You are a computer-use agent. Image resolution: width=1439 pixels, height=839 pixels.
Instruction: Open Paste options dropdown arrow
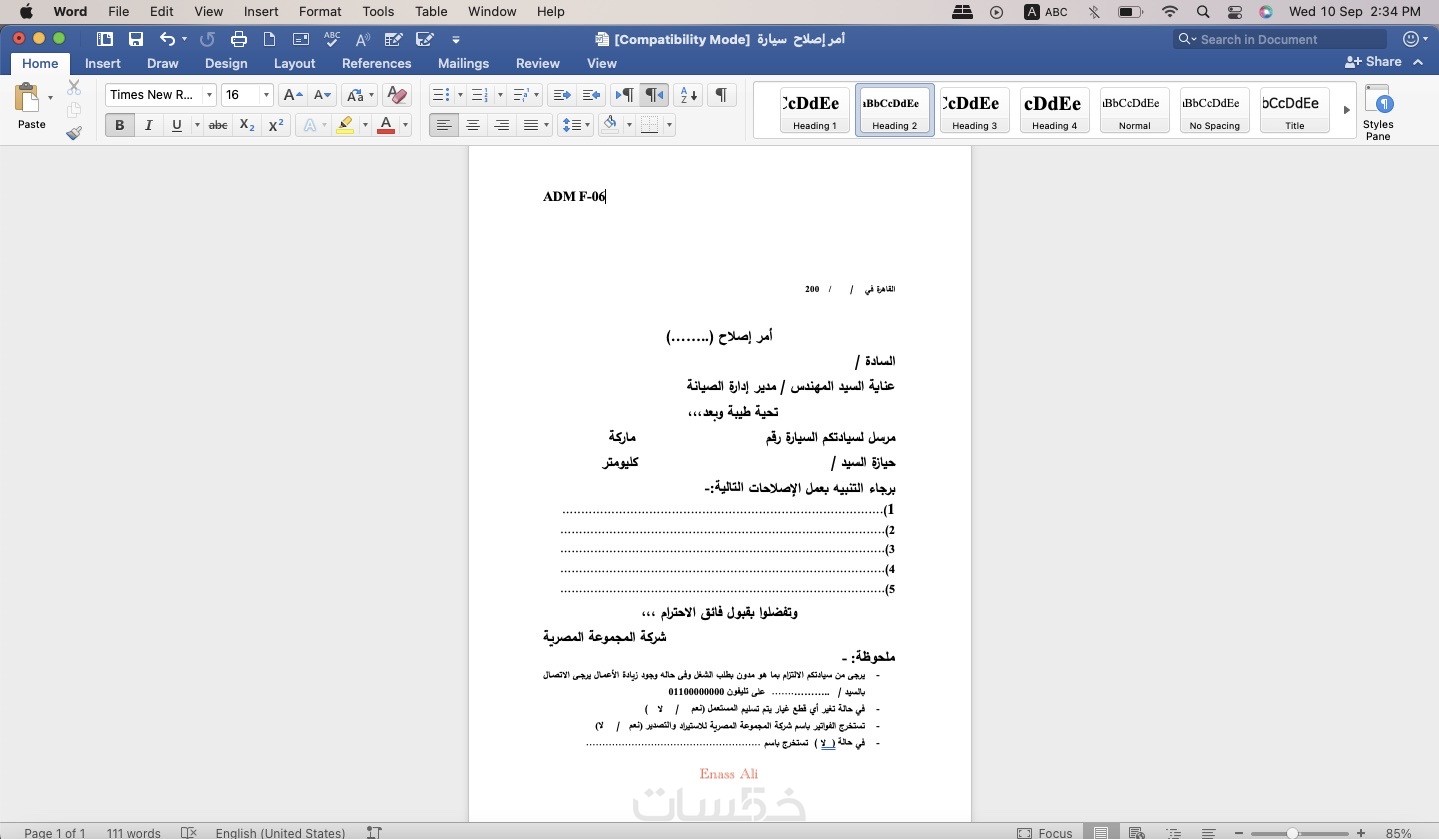(x=50, y=98)
